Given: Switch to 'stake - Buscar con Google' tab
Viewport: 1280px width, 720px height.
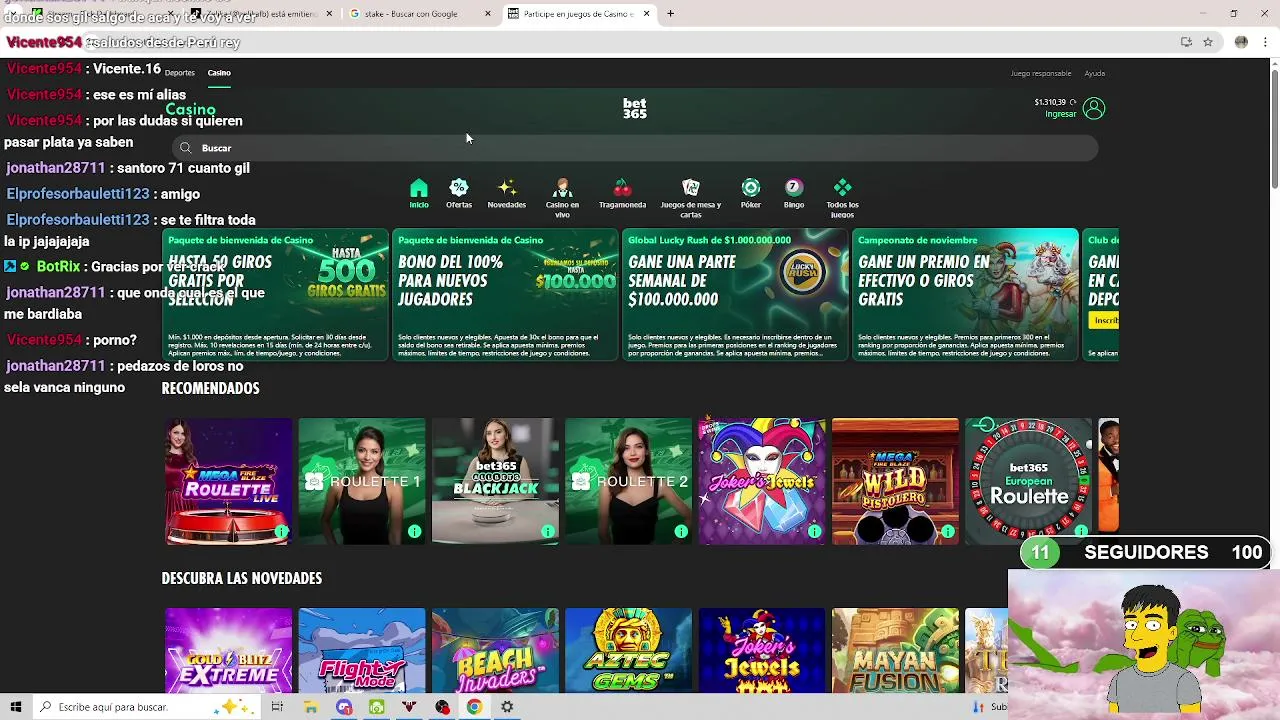Looking at the screenshot, I should point(416,14).
